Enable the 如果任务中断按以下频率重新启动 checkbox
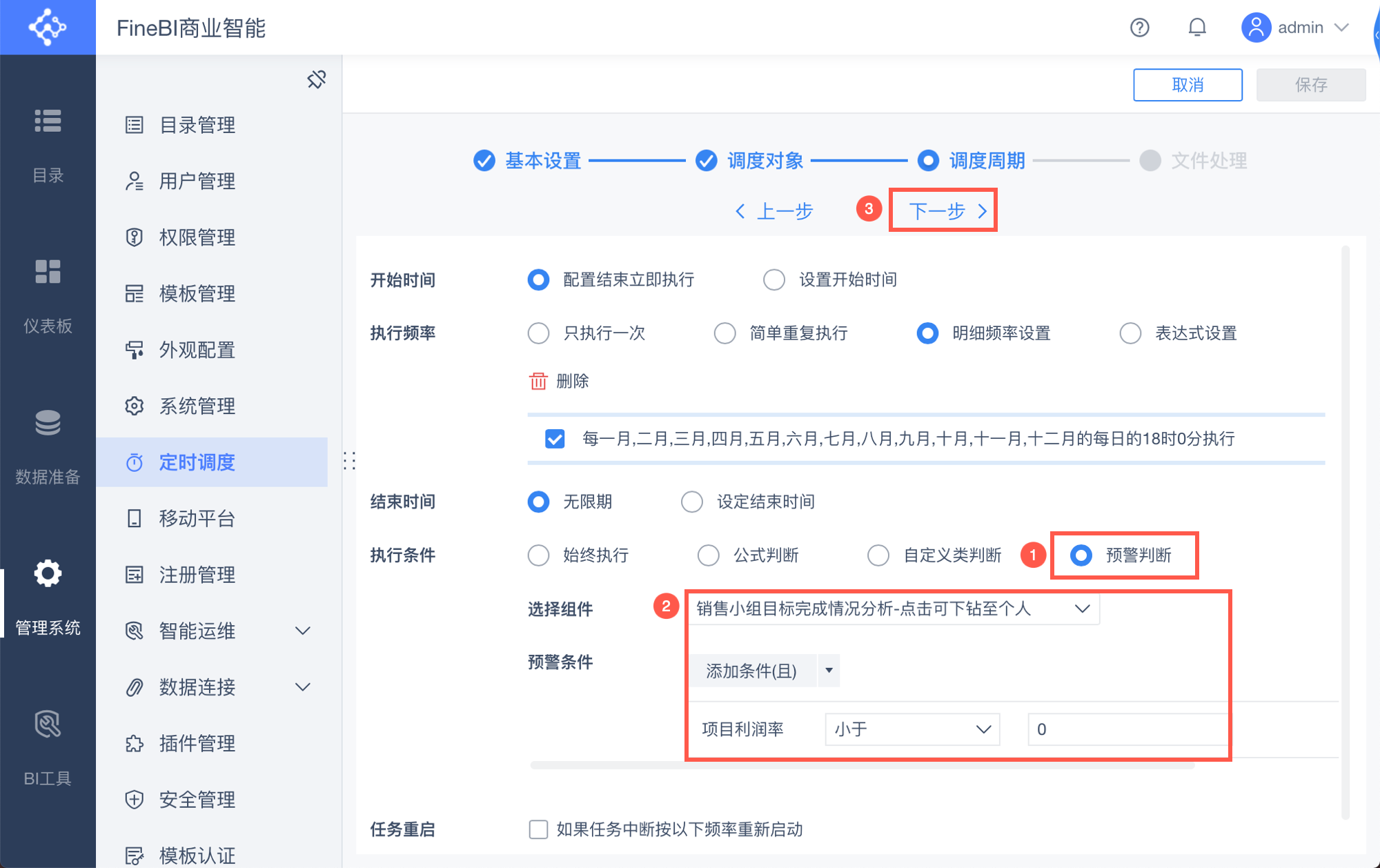Image resolution: width=1380 pixels, height=868 pixels. [538, 829]
